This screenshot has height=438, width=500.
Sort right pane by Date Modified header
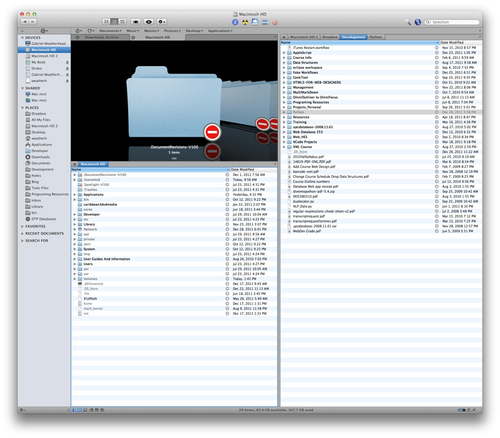[460, 43]
